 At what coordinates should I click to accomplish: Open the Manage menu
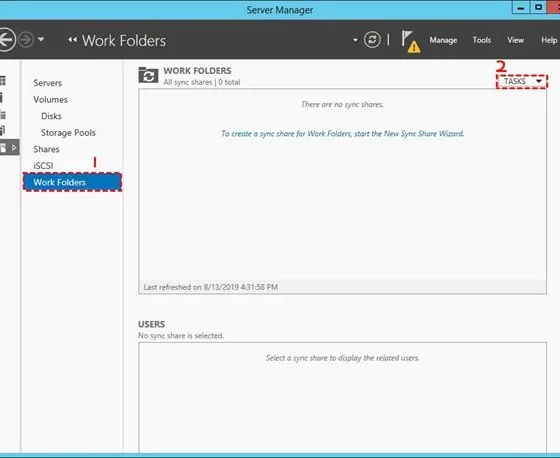pyautogui.click(x=443, y=40)
